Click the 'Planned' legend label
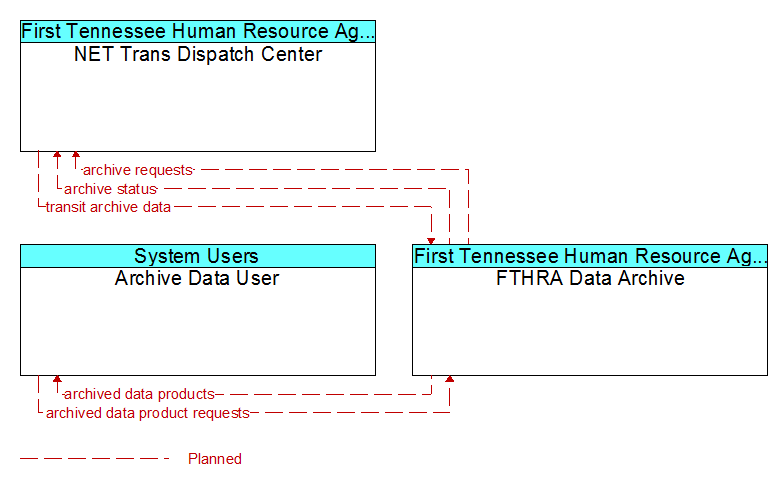This screenshot has width=782, height=485. (215, 459)
